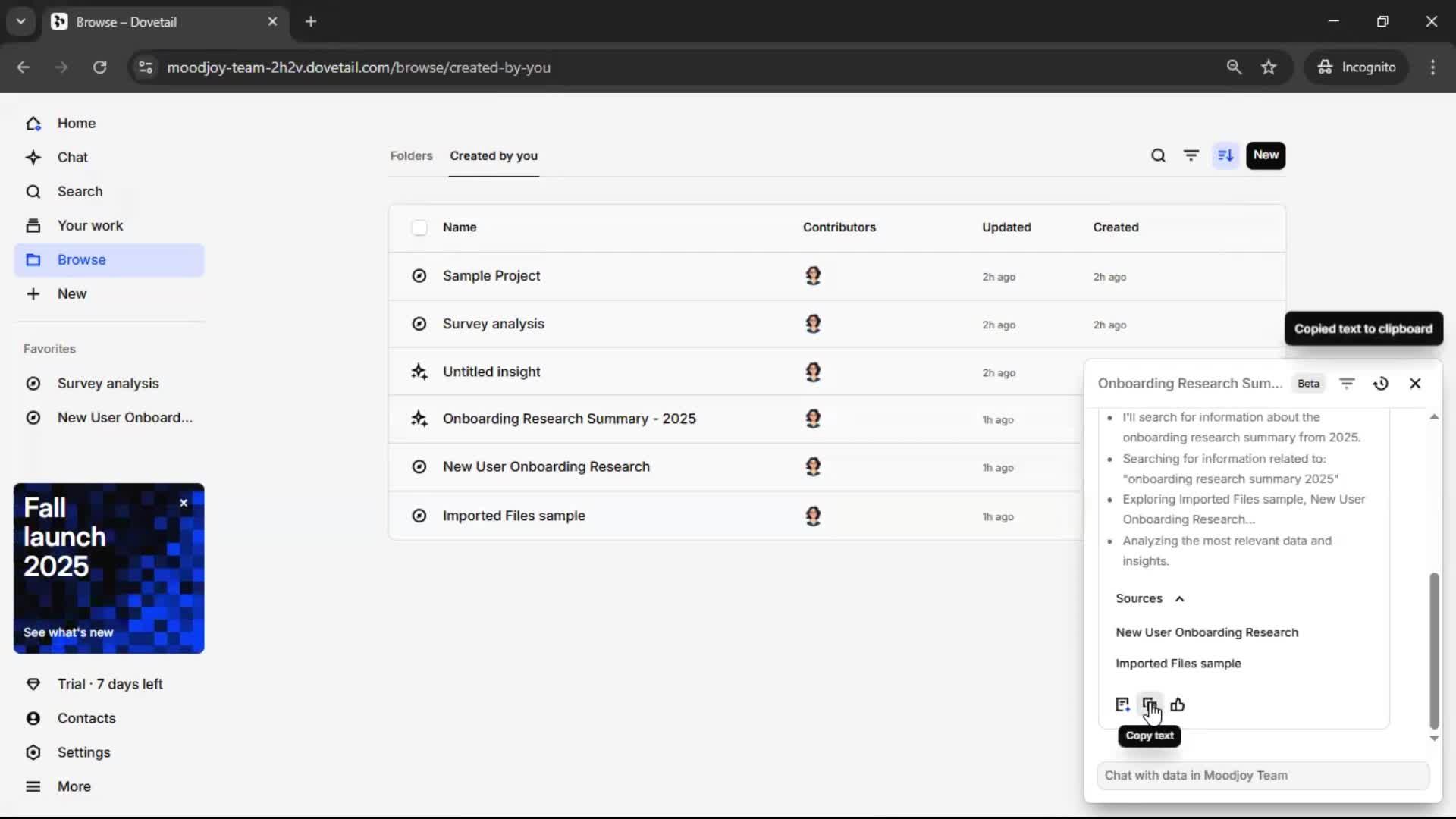Viewport: 1456px width, 819px height.
Task: Open chat panel filter icon
Action: click(x=1347, y=384)
